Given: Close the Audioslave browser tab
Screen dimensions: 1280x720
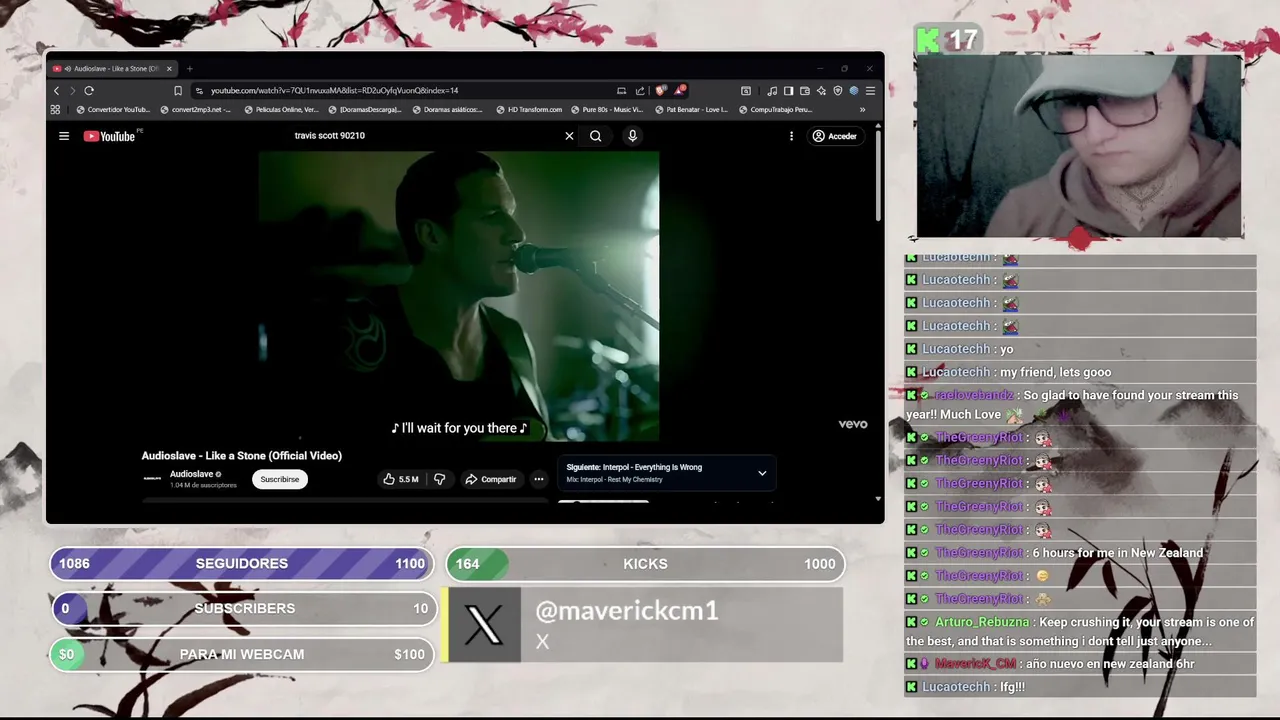Looking at the screenshot, I should 169,69.
